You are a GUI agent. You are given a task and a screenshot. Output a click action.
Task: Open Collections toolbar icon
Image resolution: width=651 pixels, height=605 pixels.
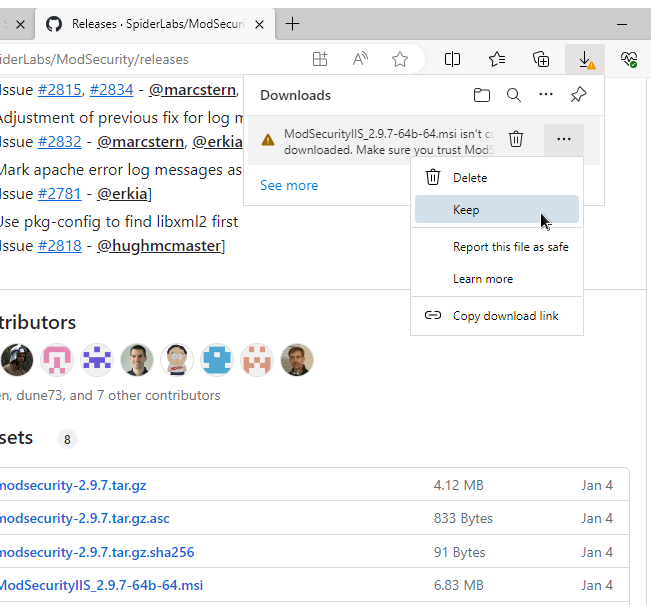point(541,59)
